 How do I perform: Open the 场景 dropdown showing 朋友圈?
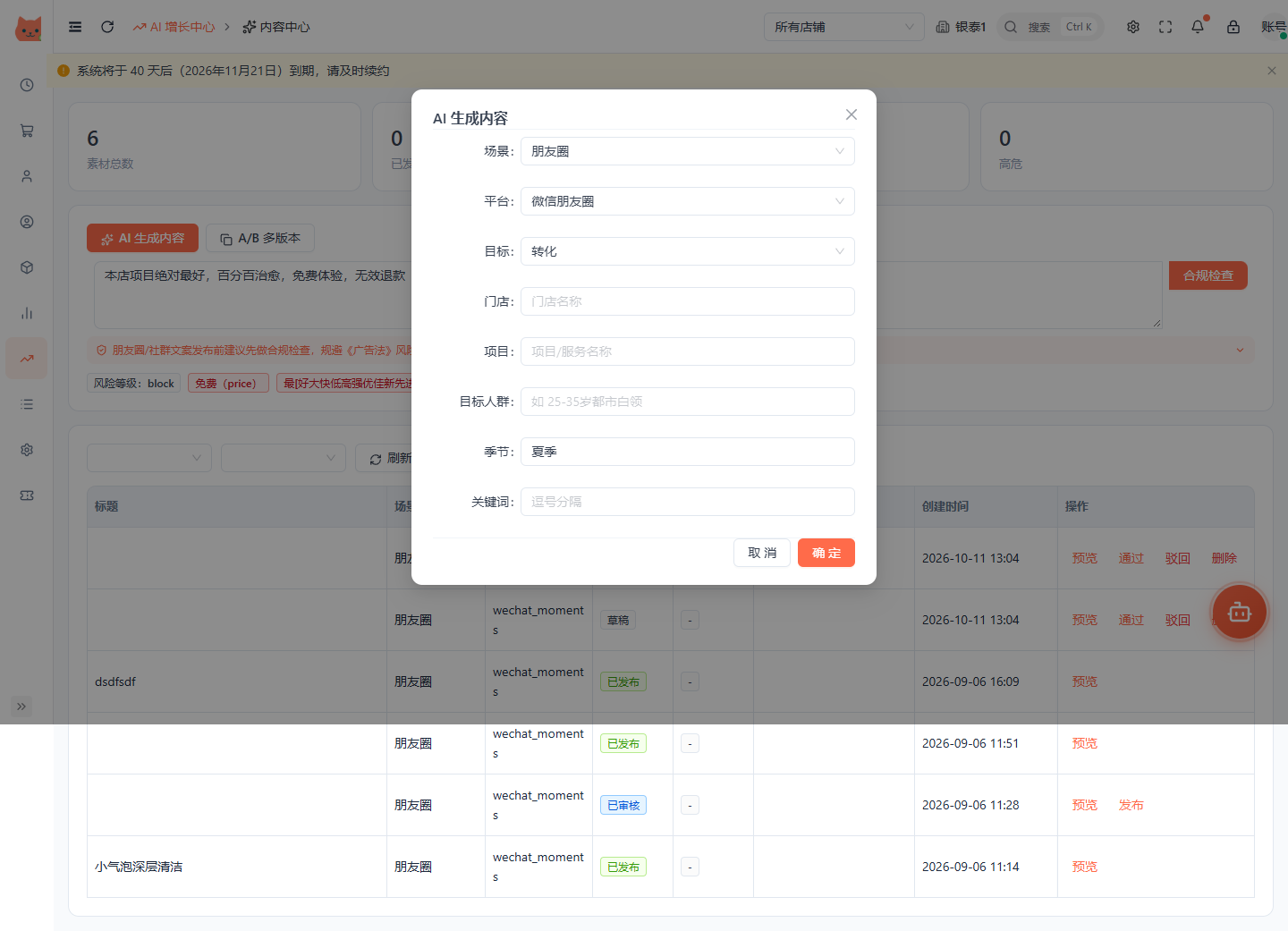pos(687,151)
